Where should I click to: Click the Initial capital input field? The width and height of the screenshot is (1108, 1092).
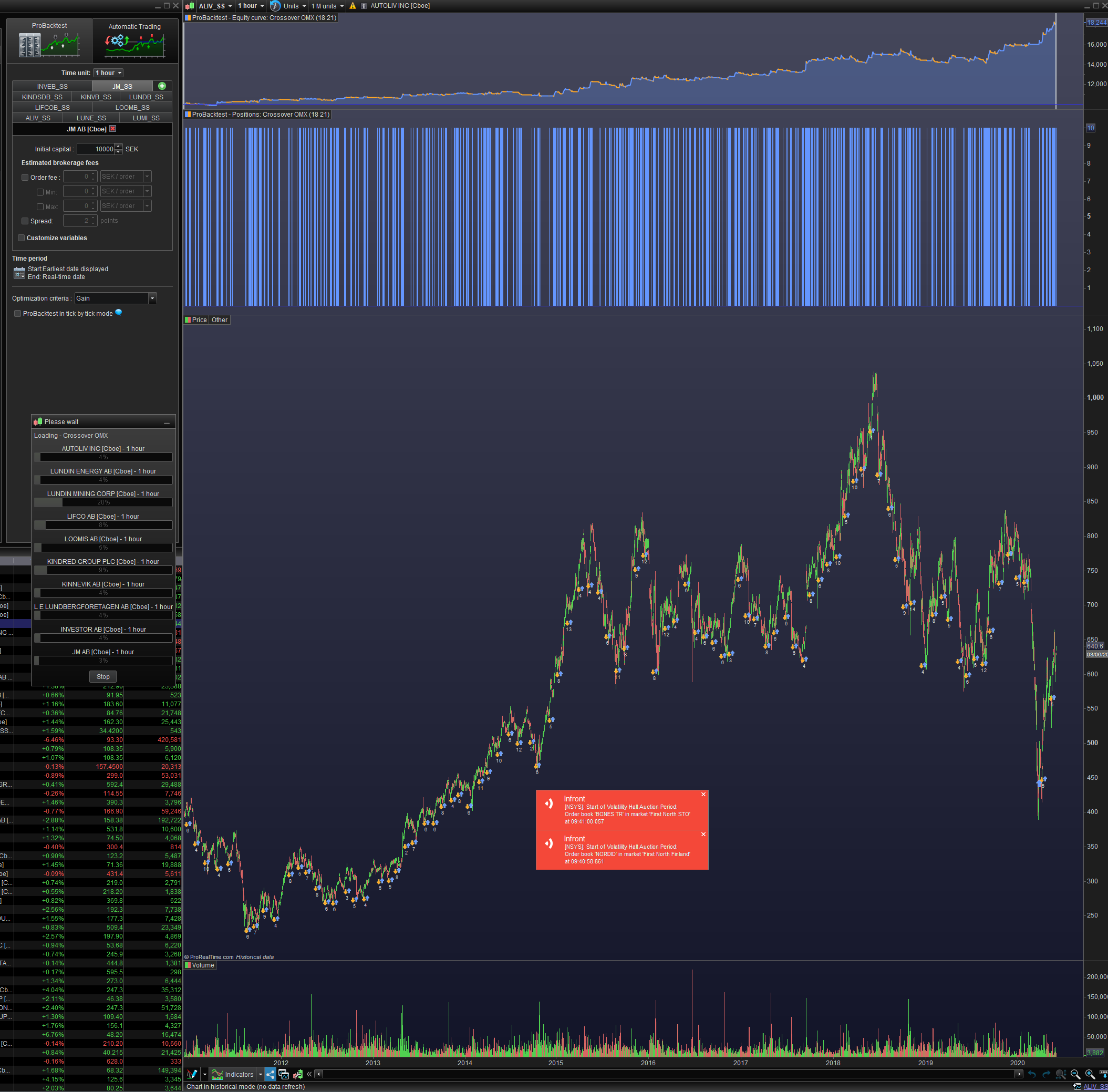coord(96,149)
